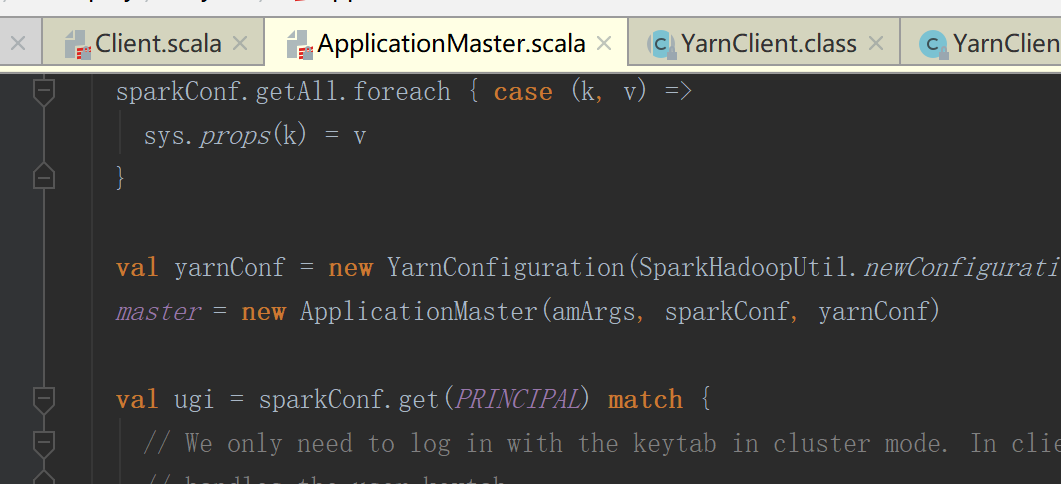Viewport: 1061px width, 484px height.
Task: Click 'props' in sys.props line
Action: pyautogui.click(x=235, y=137)
